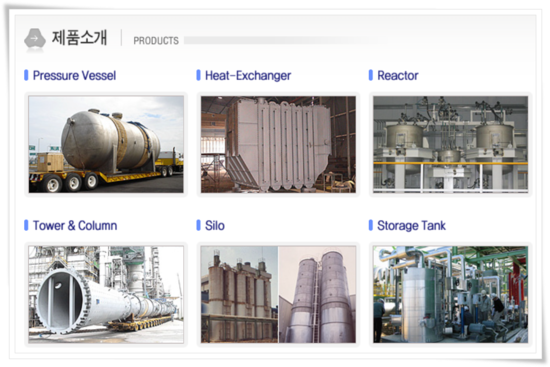Click the Pressure Vessel heading link
550x367 pixels.
[74, 75]
